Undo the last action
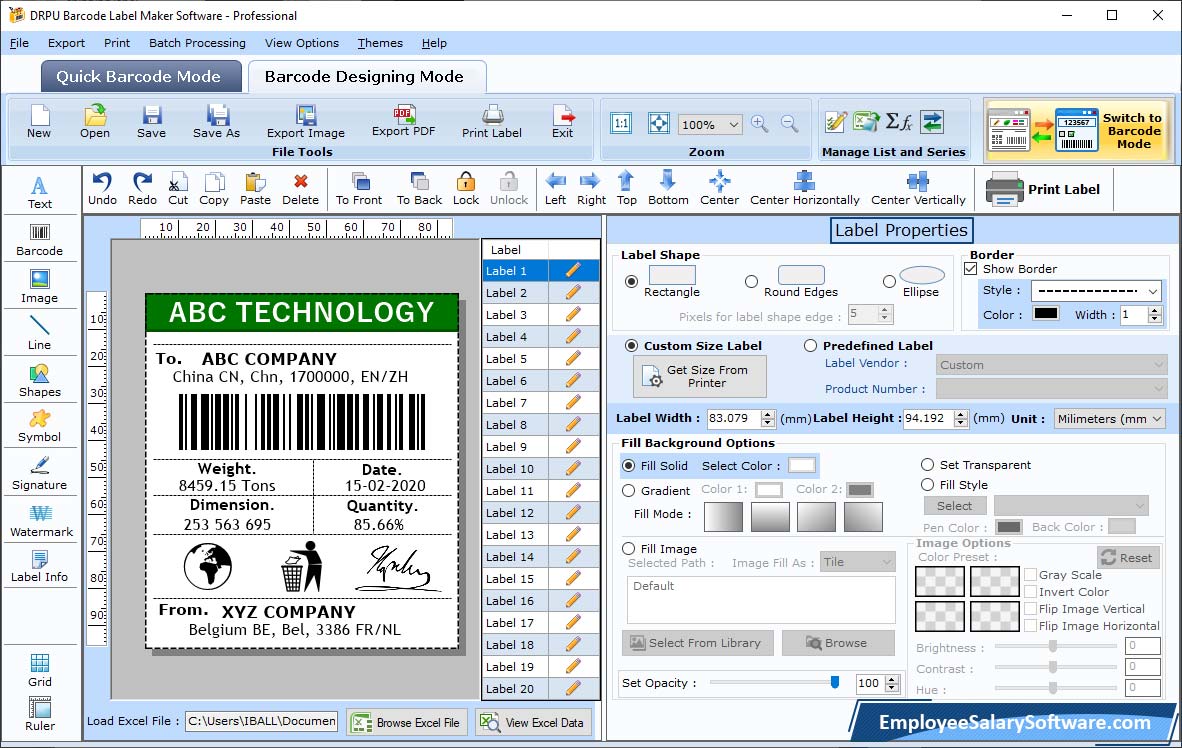 [103, 189]
